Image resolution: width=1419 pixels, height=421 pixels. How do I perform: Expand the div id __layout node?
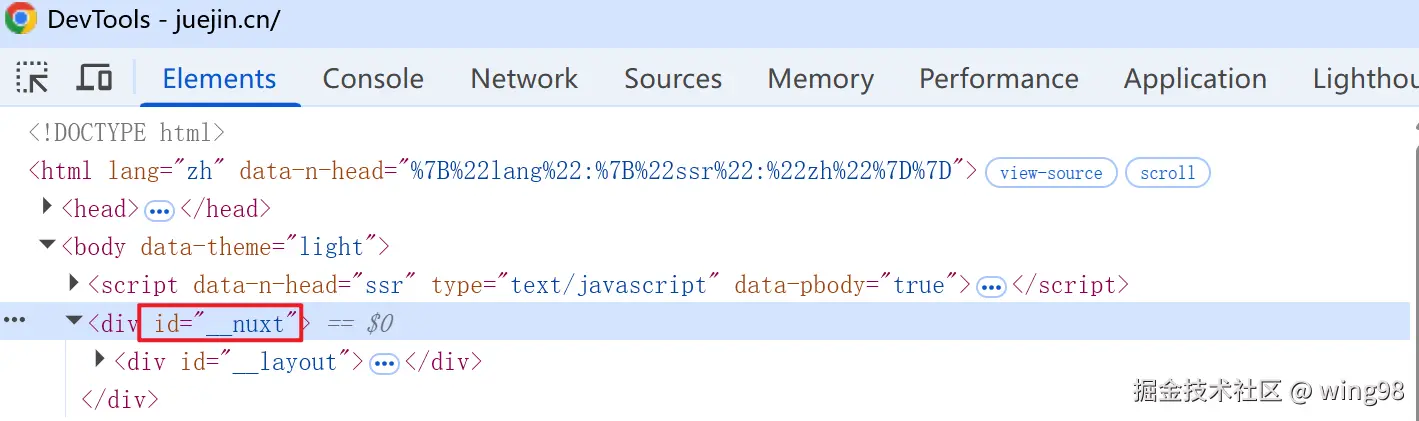(x=100, y=359)
